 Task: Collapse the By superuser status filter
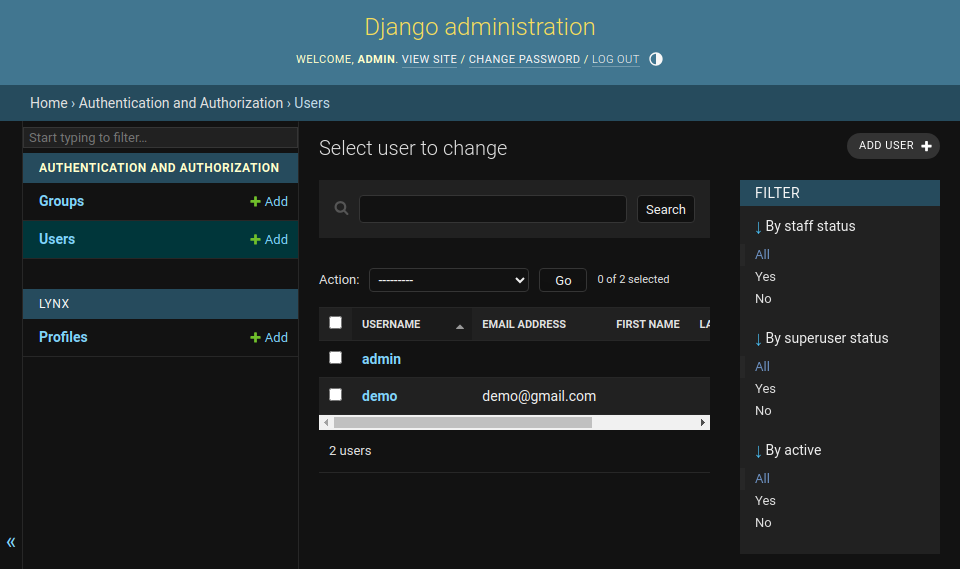(x=822, y=339)
